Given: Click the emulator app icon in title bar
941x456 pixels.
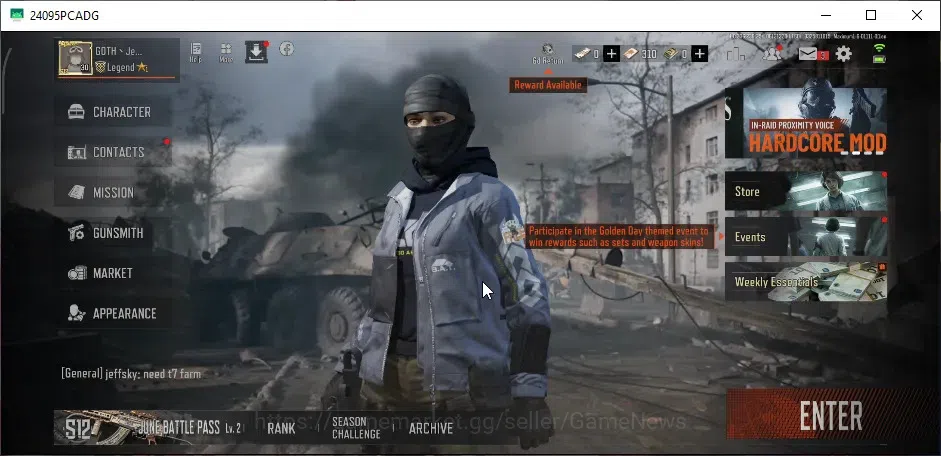Looking at the screenshot, I should 17,15.
